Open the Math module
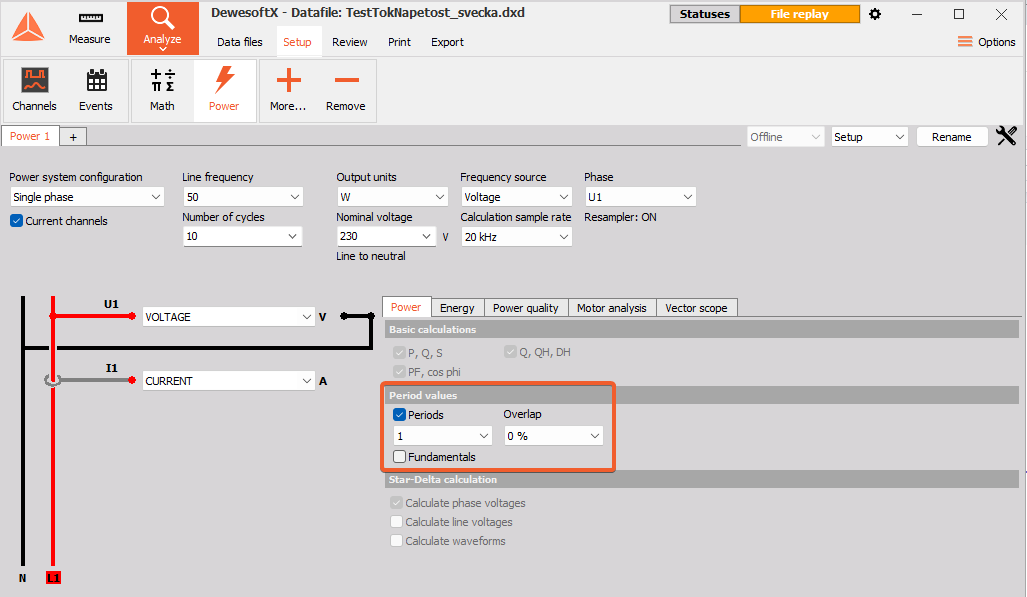This screenshot has width=1027, height=597. coord(162,90)
